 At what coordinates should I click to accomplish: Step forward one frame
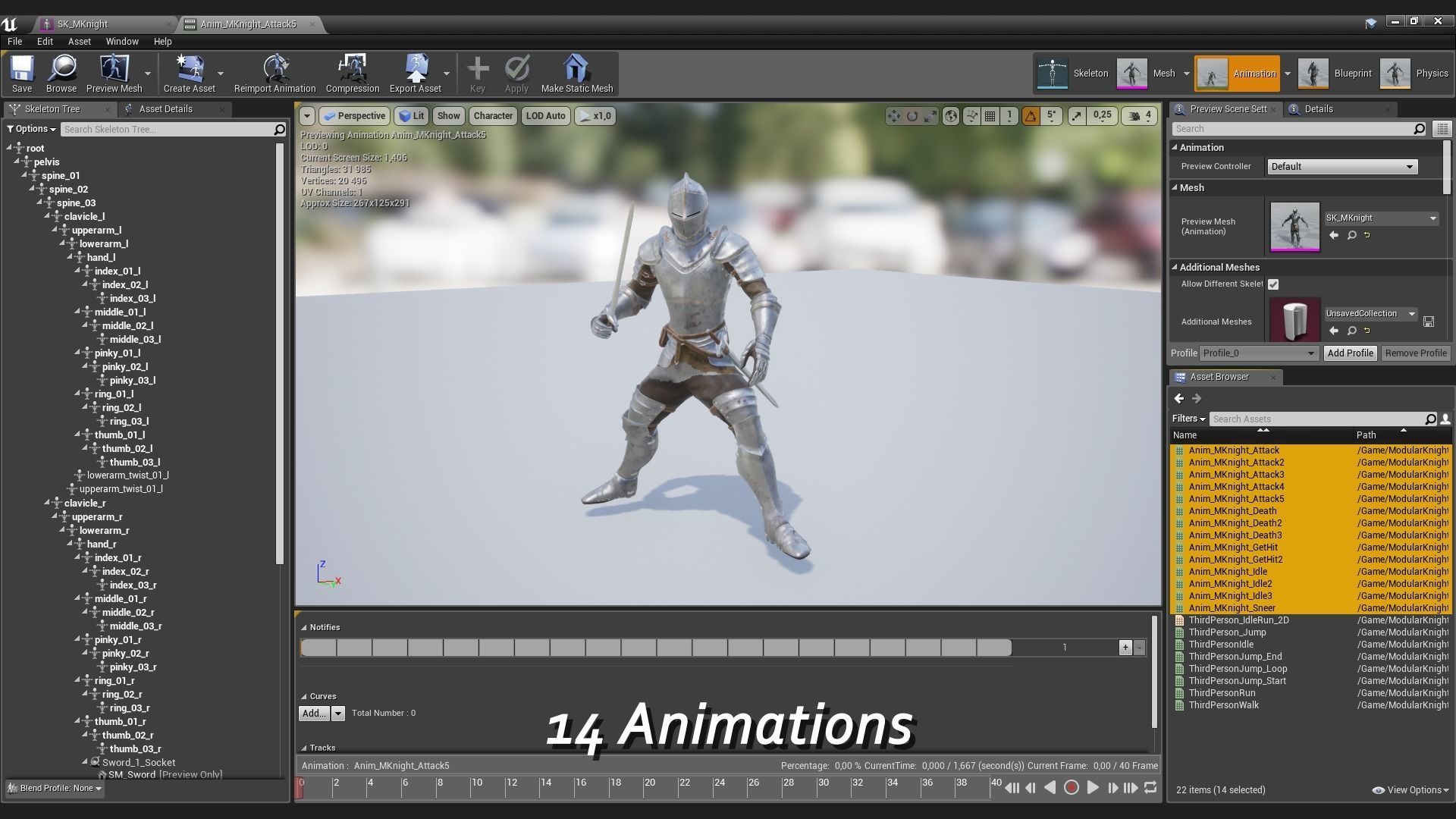click(x=1112, y=788)
